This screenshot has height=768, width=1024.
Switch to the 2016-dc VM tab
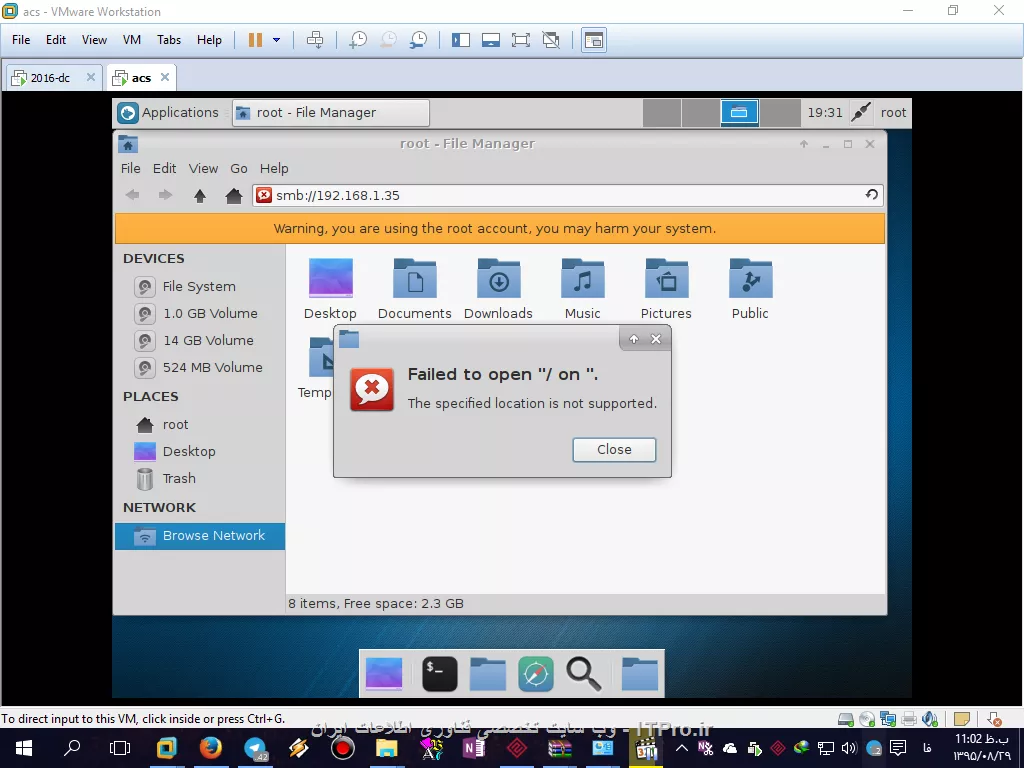pyautogui.click(x=50, y=78)
